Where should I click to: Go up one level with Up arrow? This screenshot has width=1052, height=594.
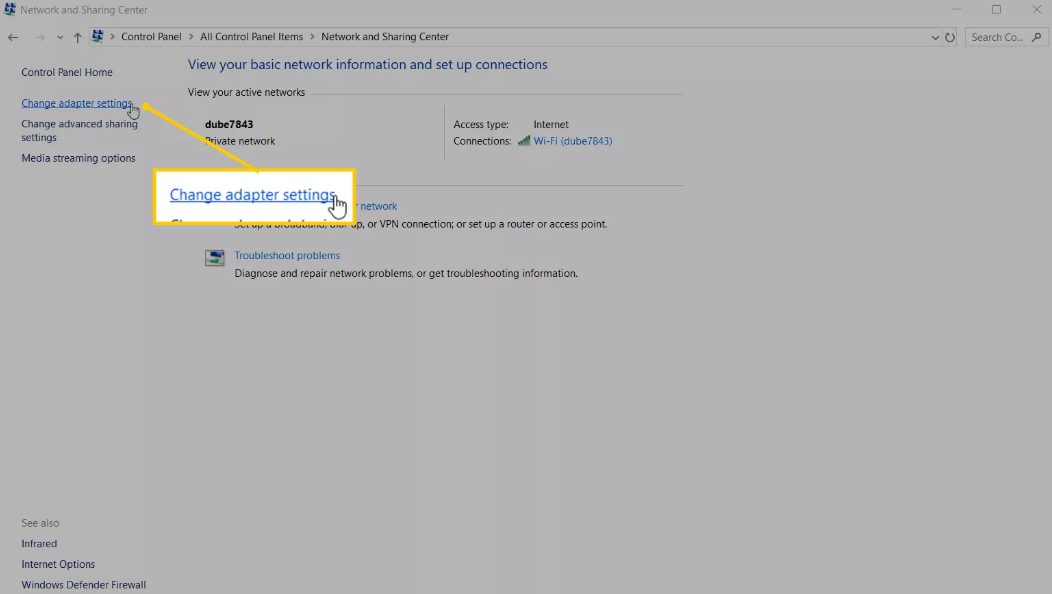[x=77, y=38]
